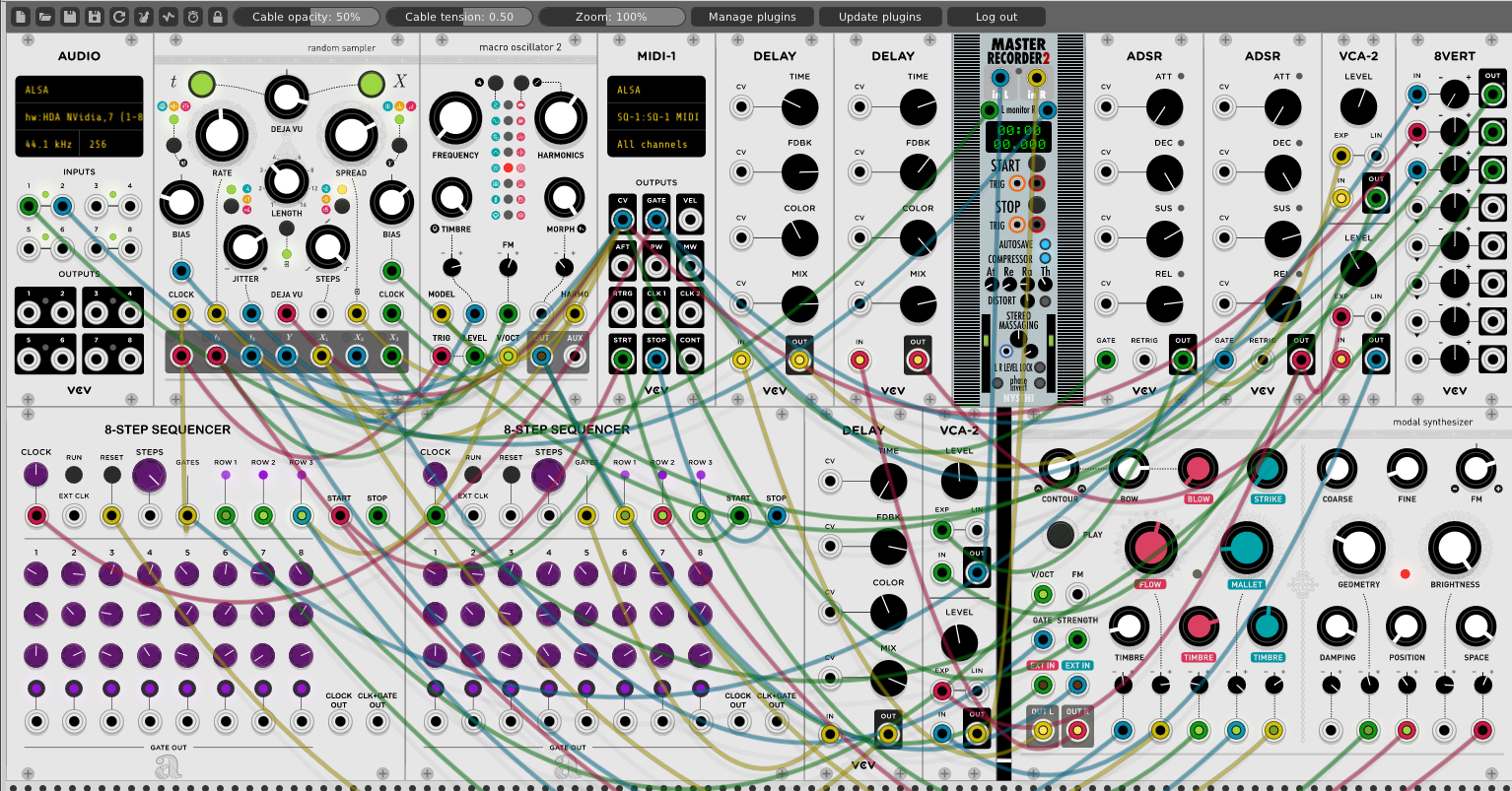Click Master Recorder in L jack

coord(1000,78)
